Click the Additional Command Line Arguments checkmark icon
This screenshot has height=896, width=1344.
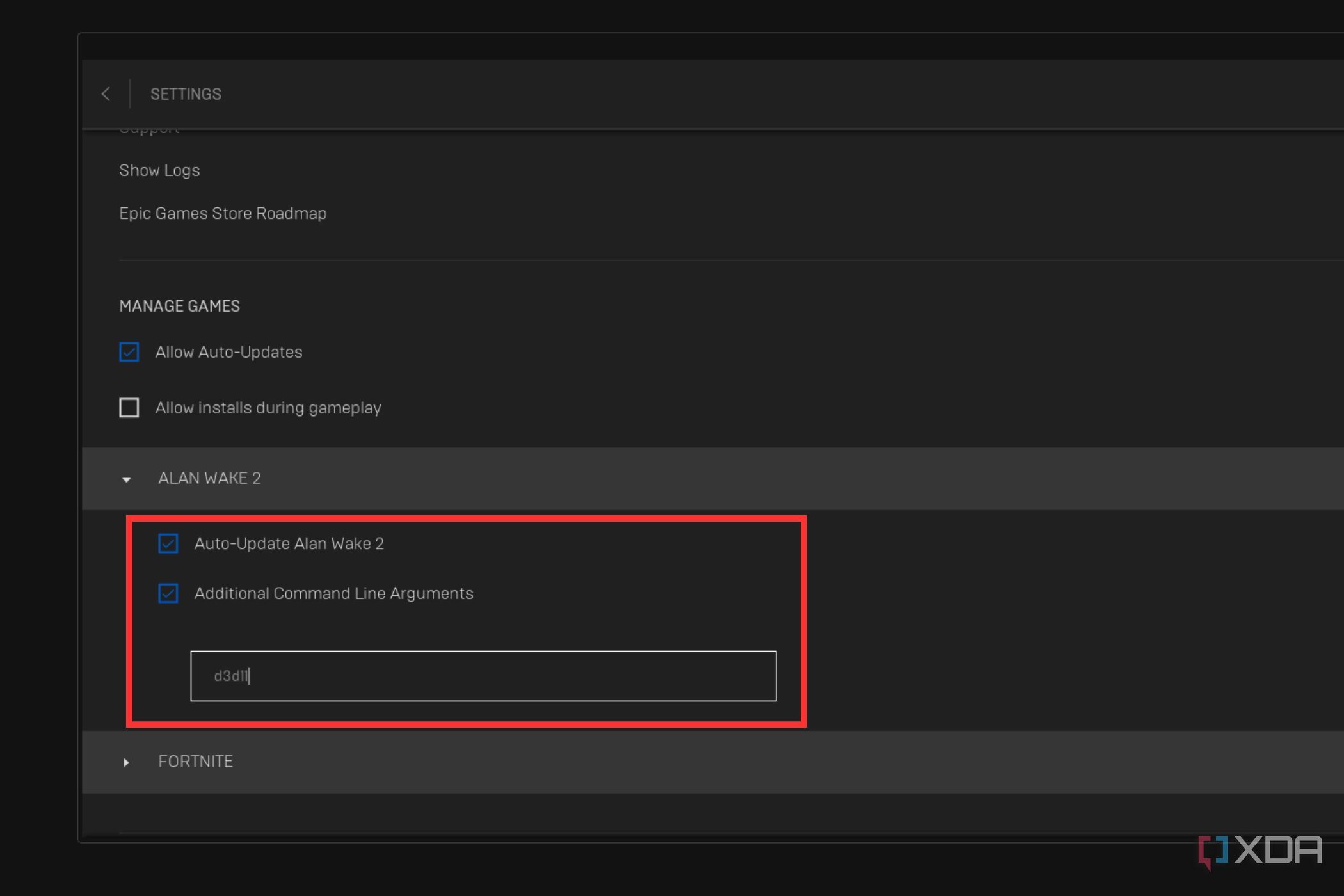168,593
